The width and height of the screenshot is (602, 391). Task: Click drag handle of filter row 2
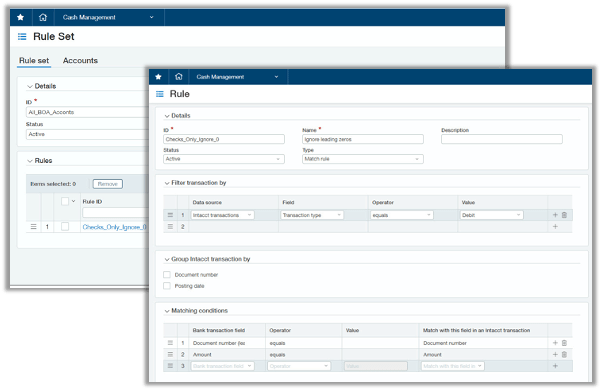coord(170,227)
